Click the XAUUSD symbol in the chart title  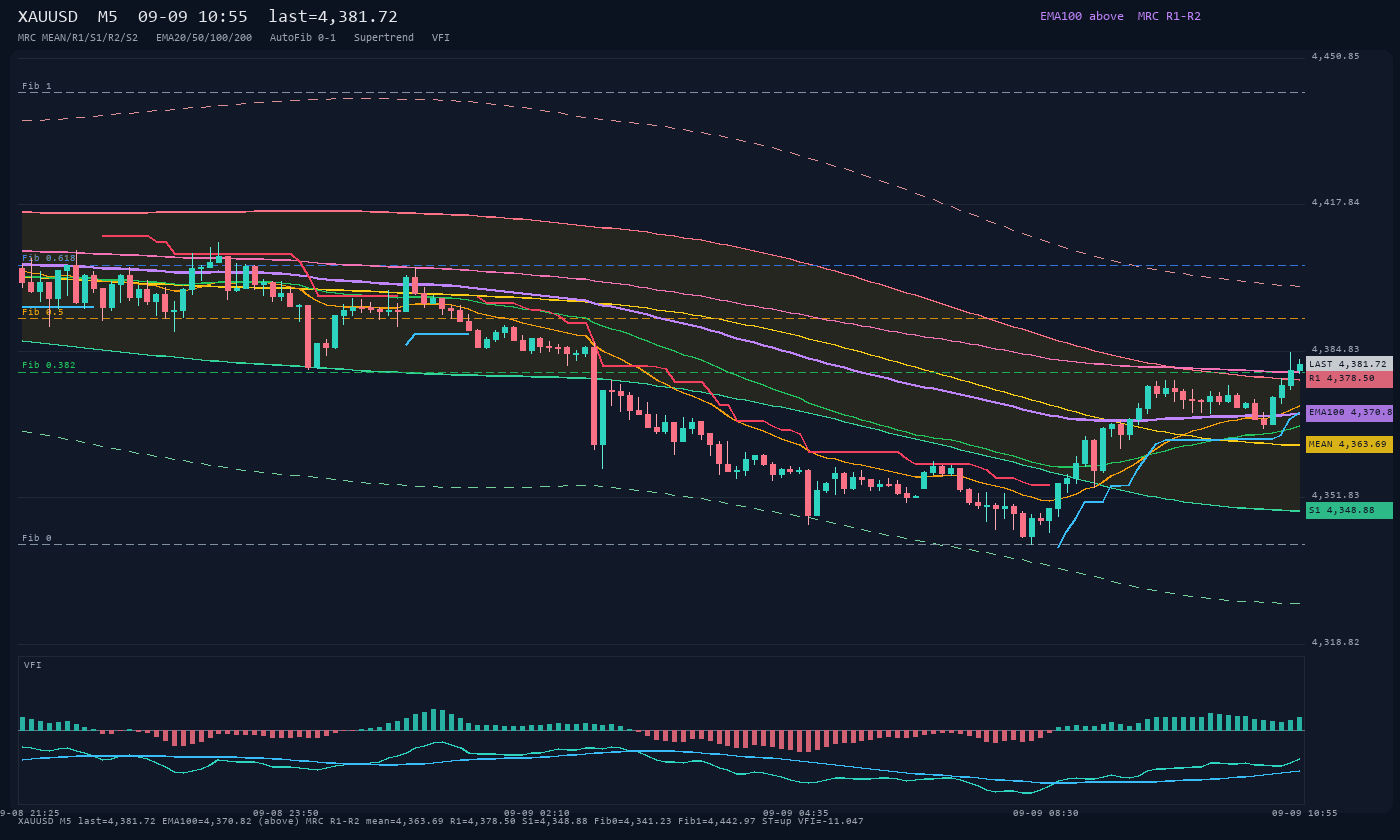click(48, 17)
